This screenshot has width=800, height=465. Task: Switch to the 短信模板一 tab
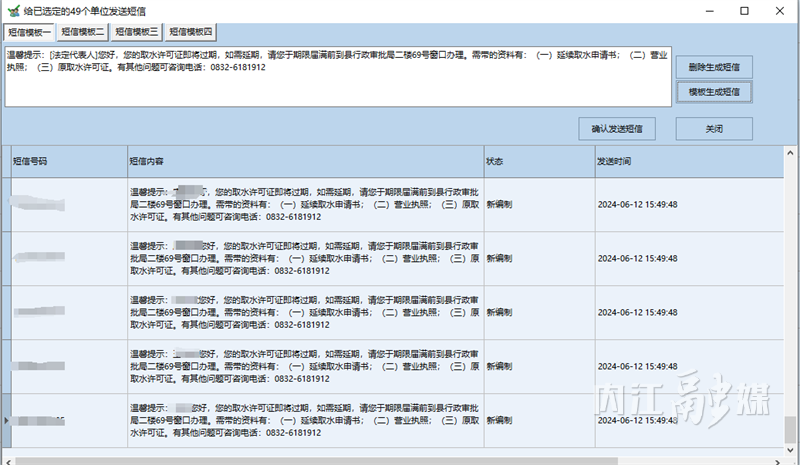tap(29, 32)
